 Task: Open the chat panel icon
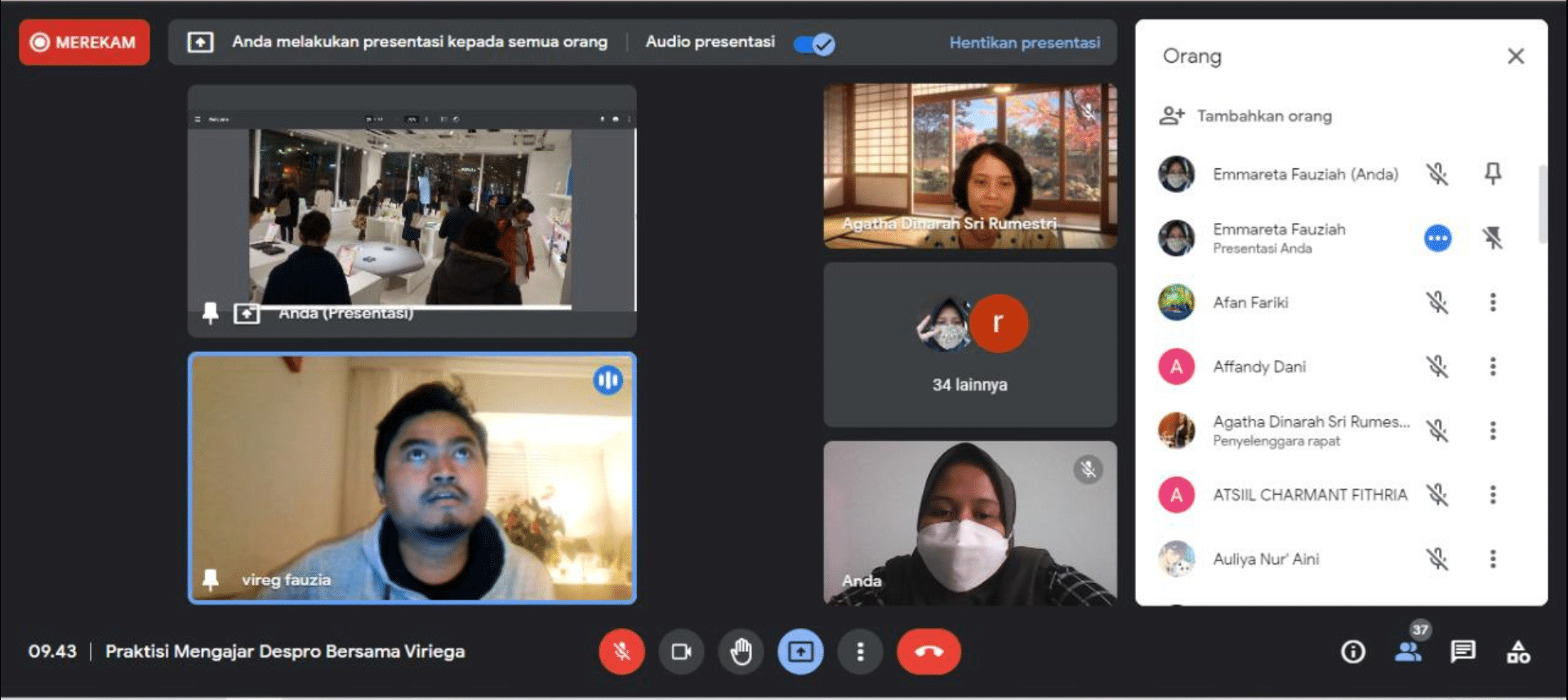pyautogui.click(x=1463, y=651)
